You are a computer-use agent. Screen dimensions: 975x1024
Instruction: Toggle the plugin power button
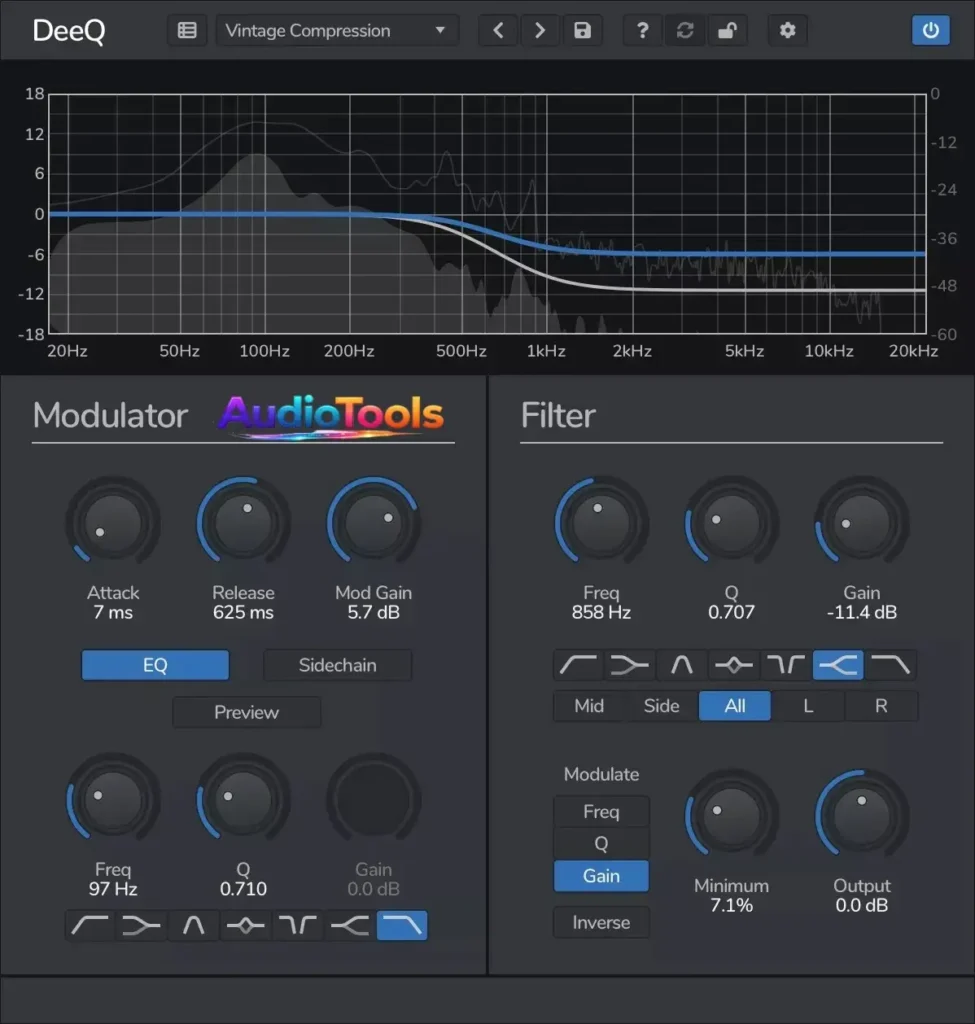(931, 30)
